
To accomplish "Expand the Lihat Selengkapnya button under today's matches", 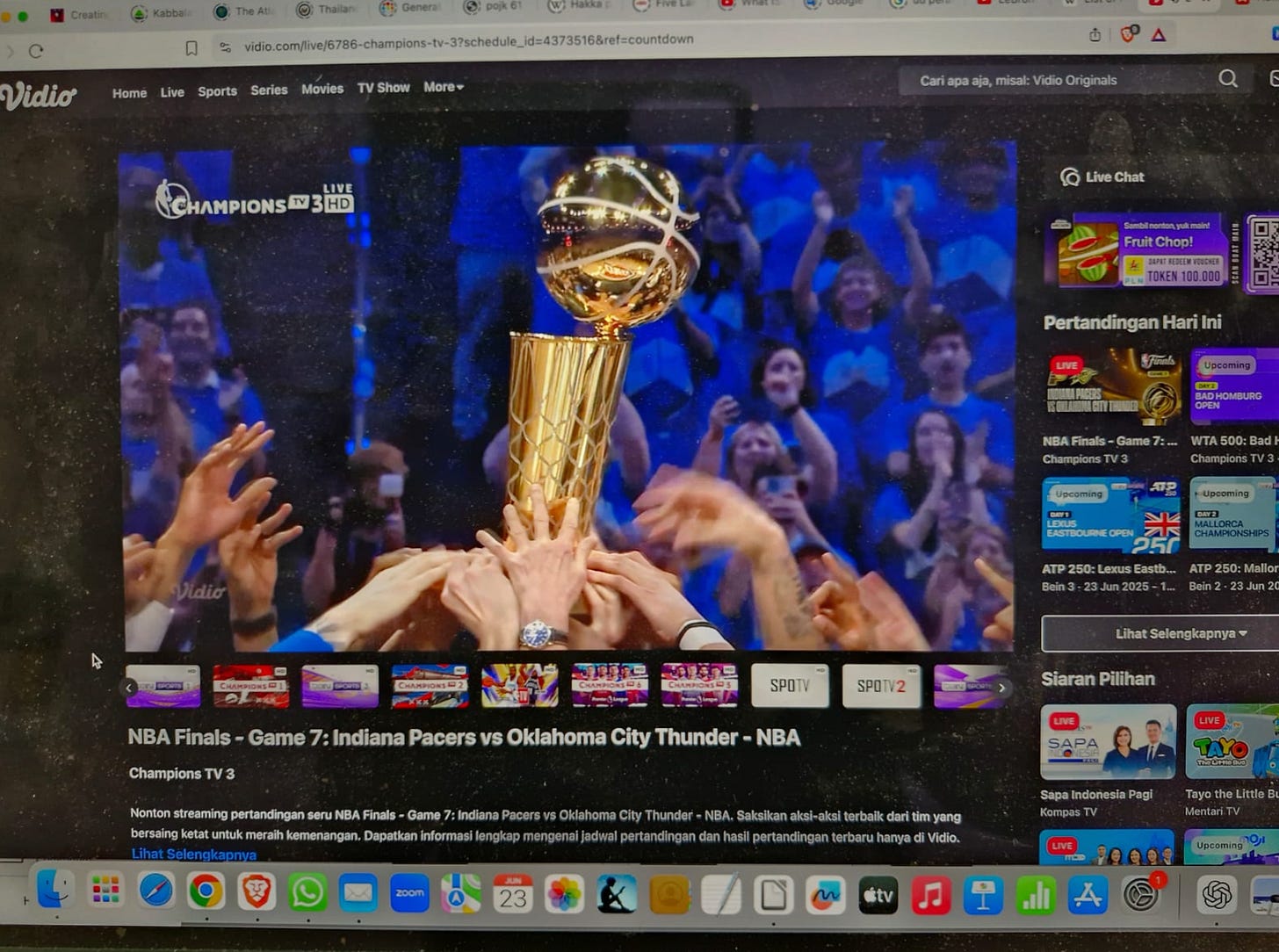I will (1181, 633).
